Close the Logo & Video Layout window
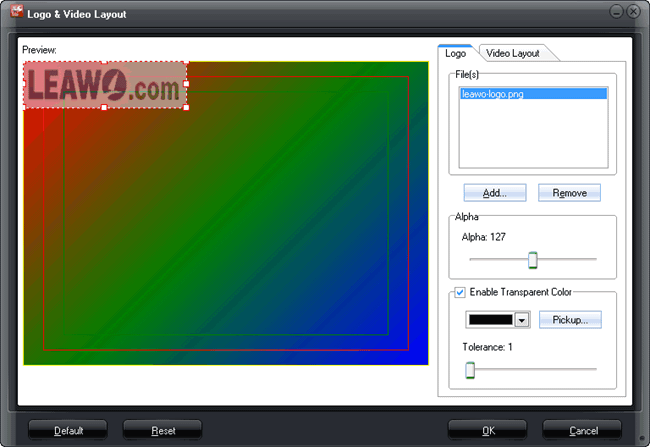Screen dimensions: 650x447 click(633, 11)
